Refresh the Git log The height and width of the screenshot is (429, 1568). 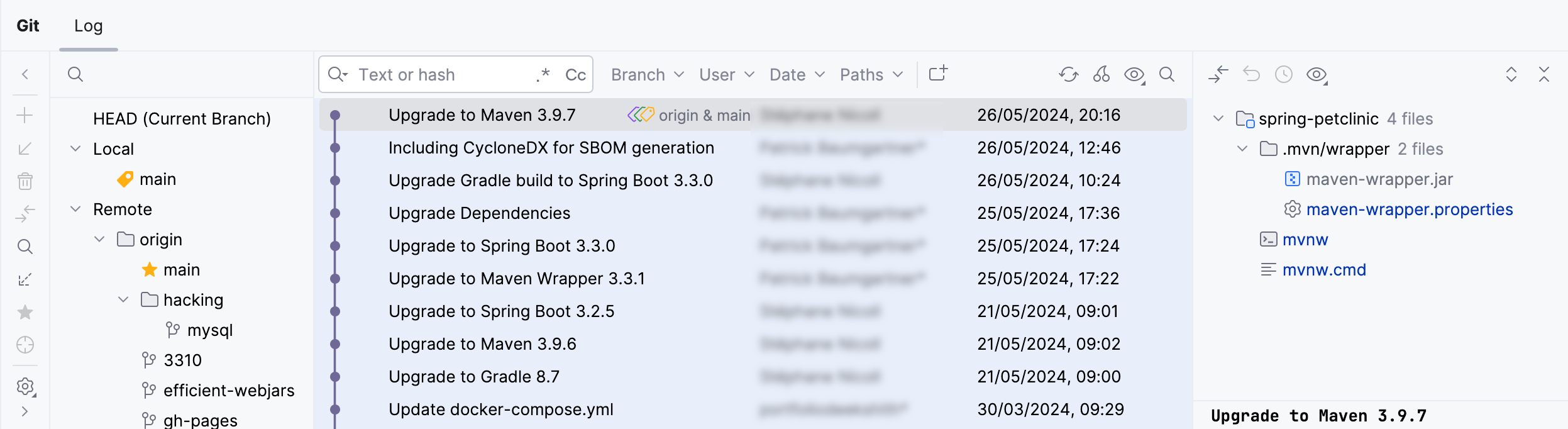pos(1068,75)
